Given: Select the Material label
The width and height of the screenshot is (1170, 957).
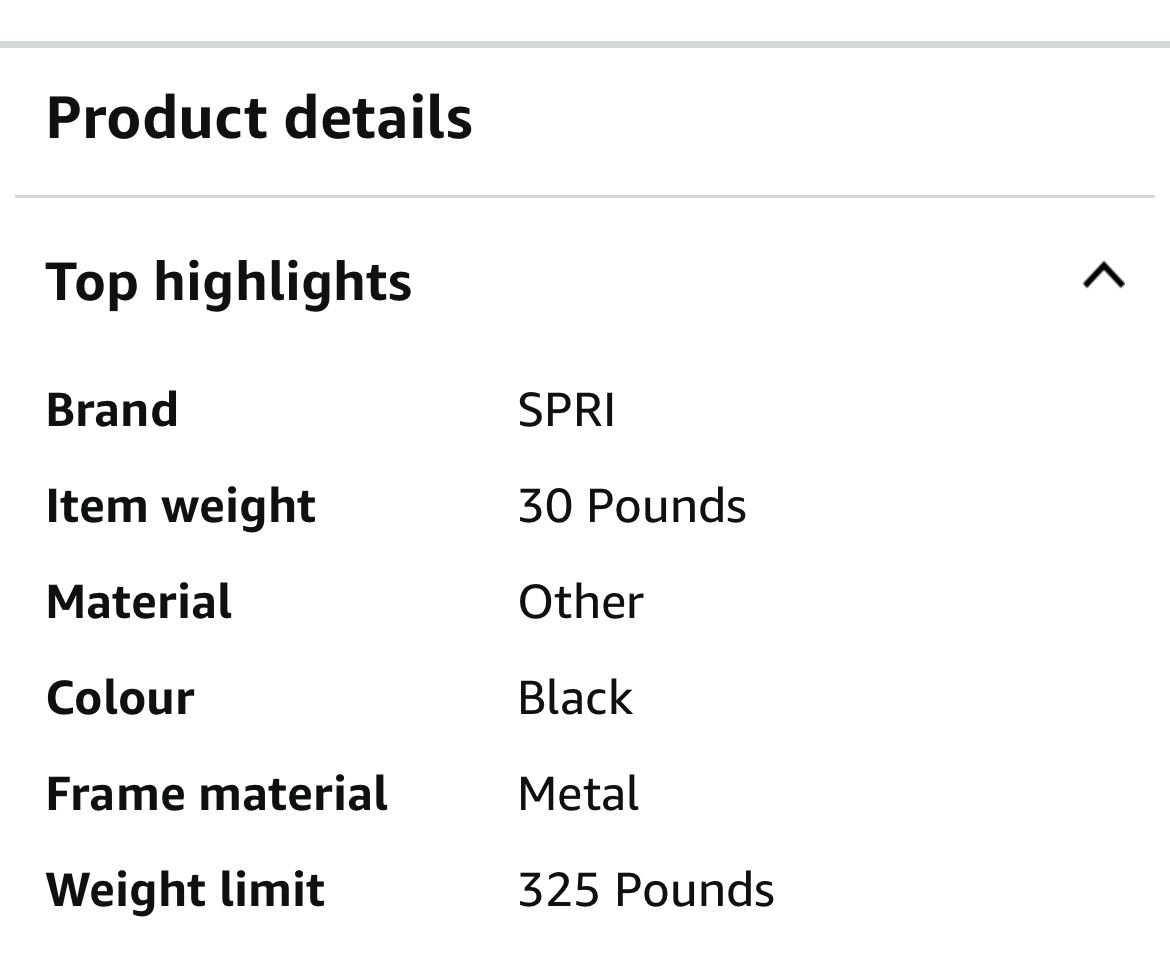Looking at the screenshot, I should tap(139, 602).
